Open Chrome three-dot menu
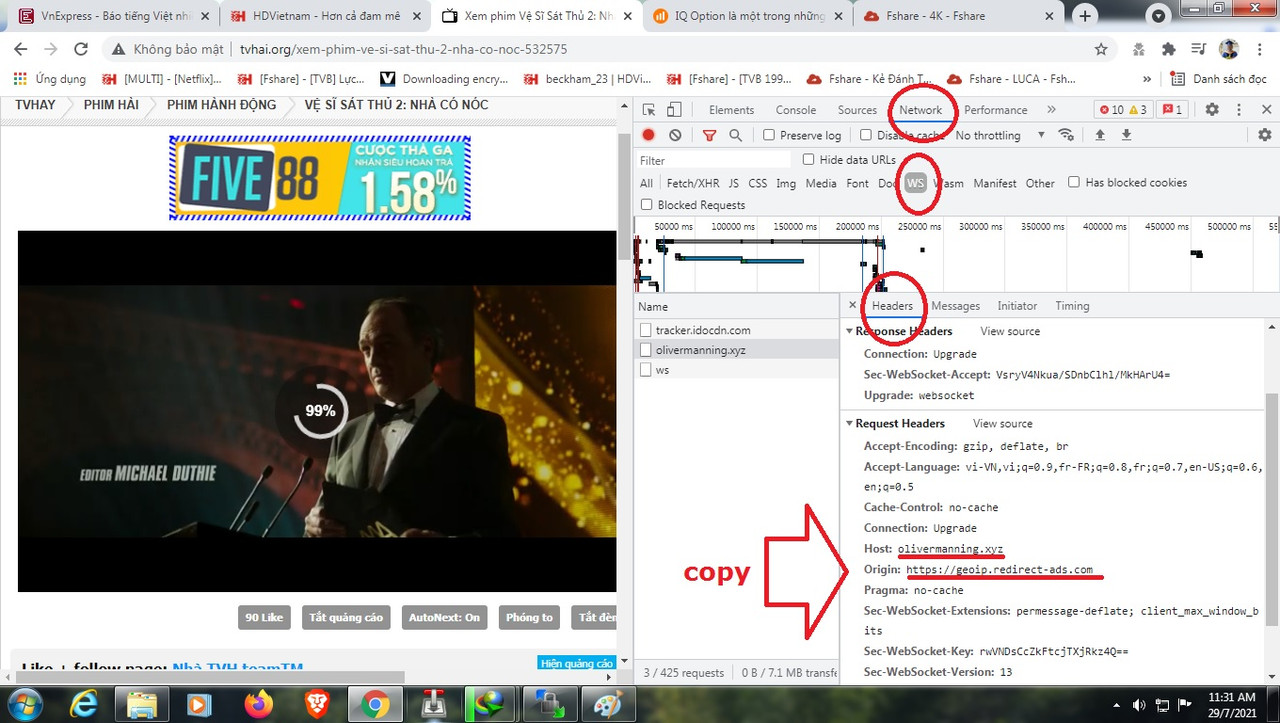 tap(1259, 49)
